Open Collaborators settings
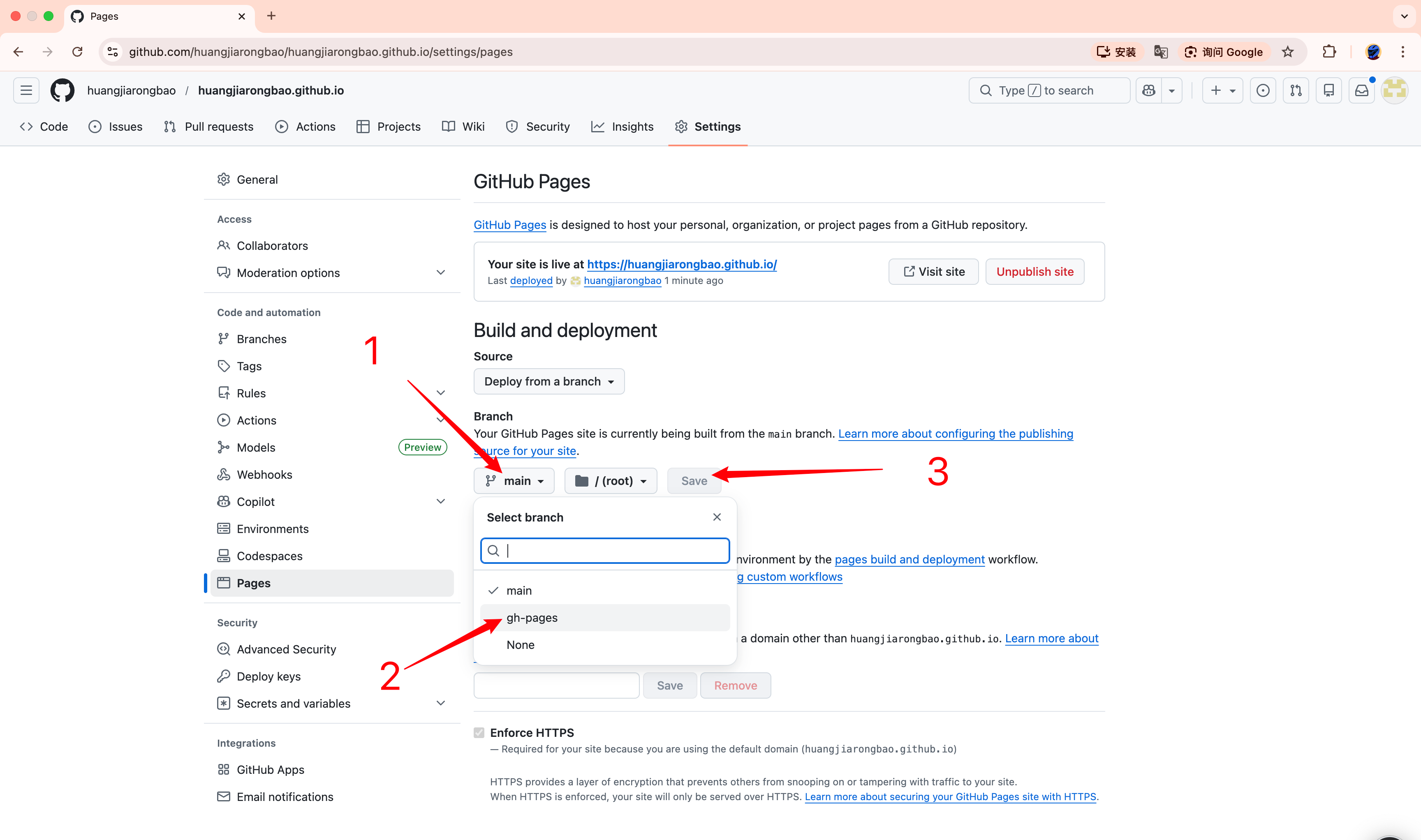 333,246
